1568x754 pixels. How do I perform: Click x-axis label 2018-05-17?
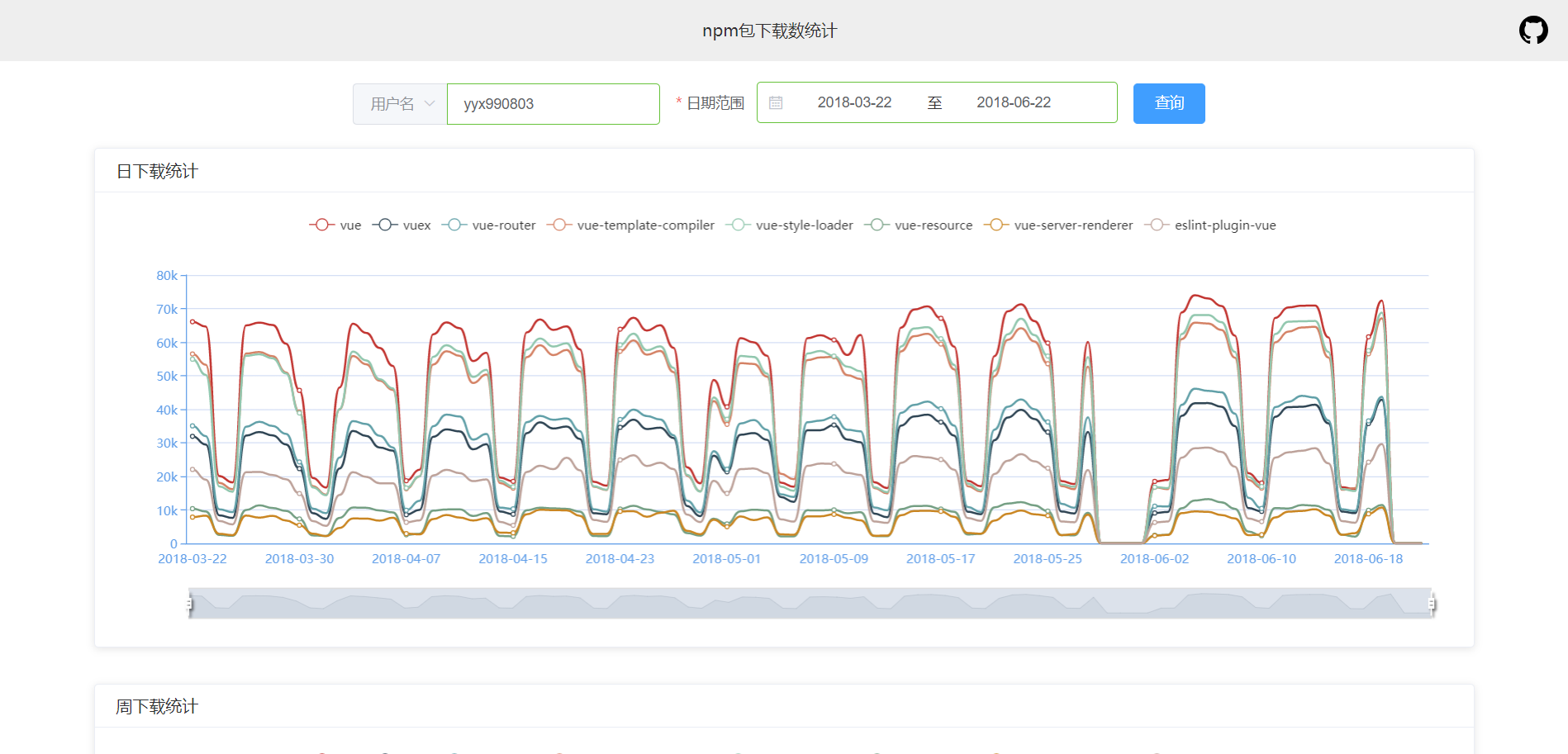pyautogui.click(x=941, y=559)
